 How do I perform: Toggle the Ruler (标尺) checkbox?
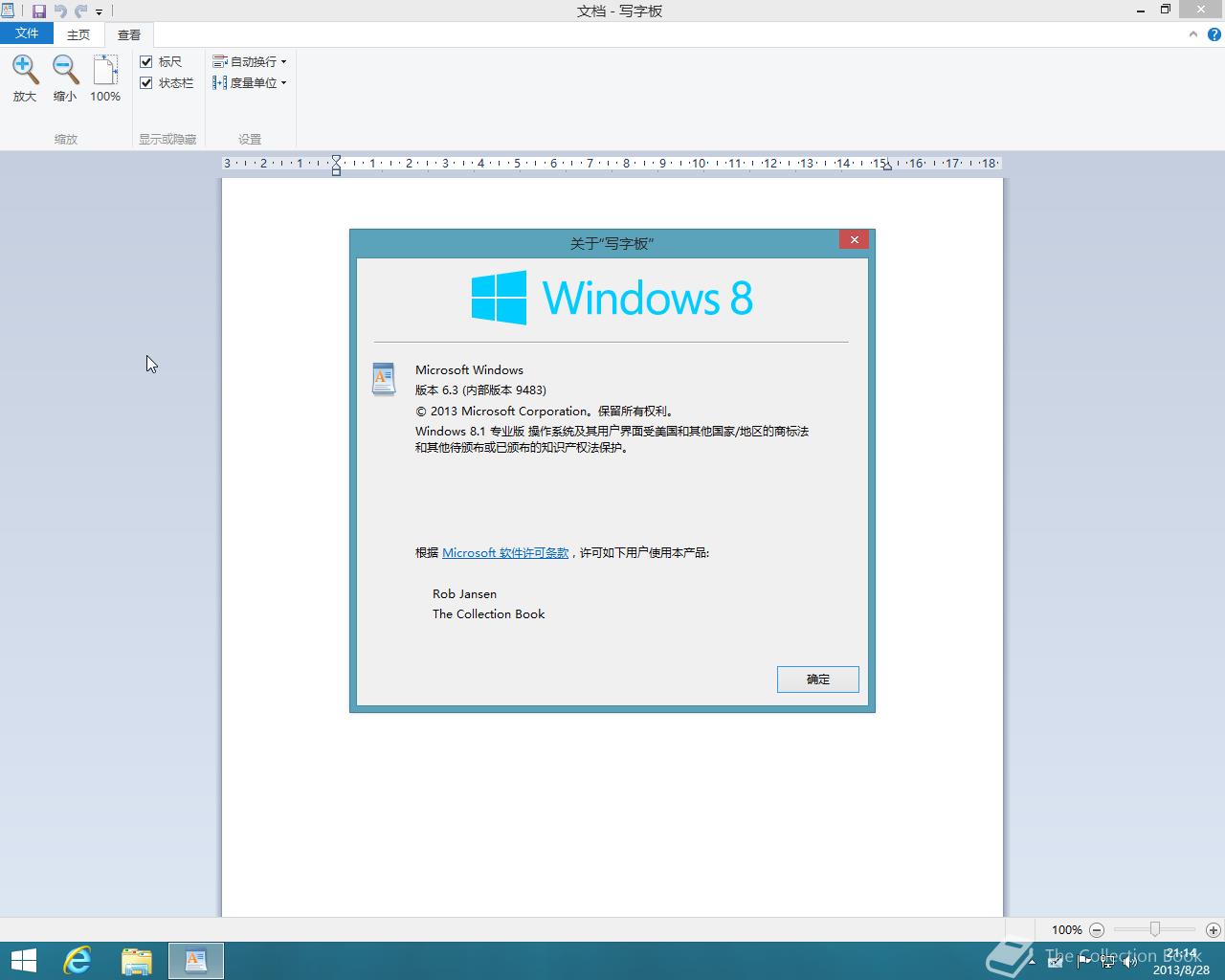pos(146,61)
